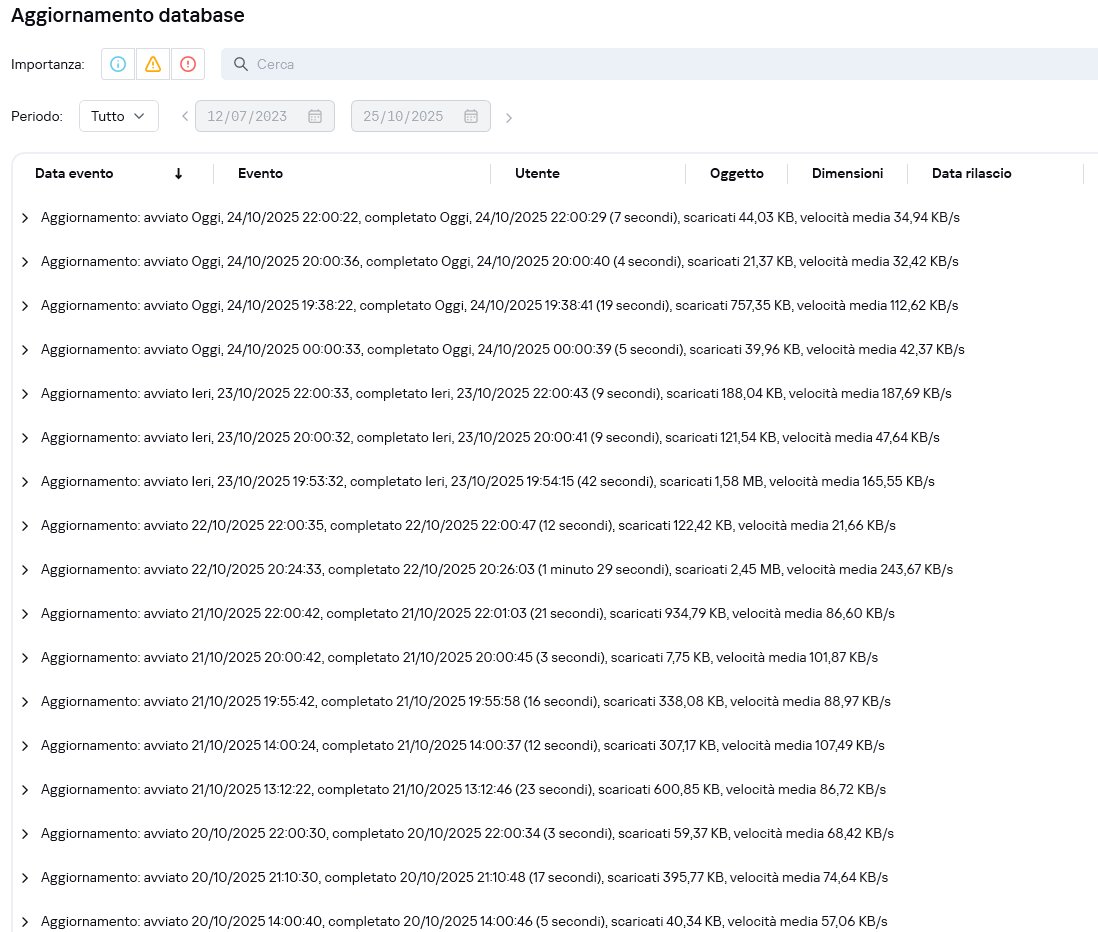The height and width of the screenshot is (932, 1098).
Task: Toggle the red critical importance filter
Action: [x=188, y=64]
